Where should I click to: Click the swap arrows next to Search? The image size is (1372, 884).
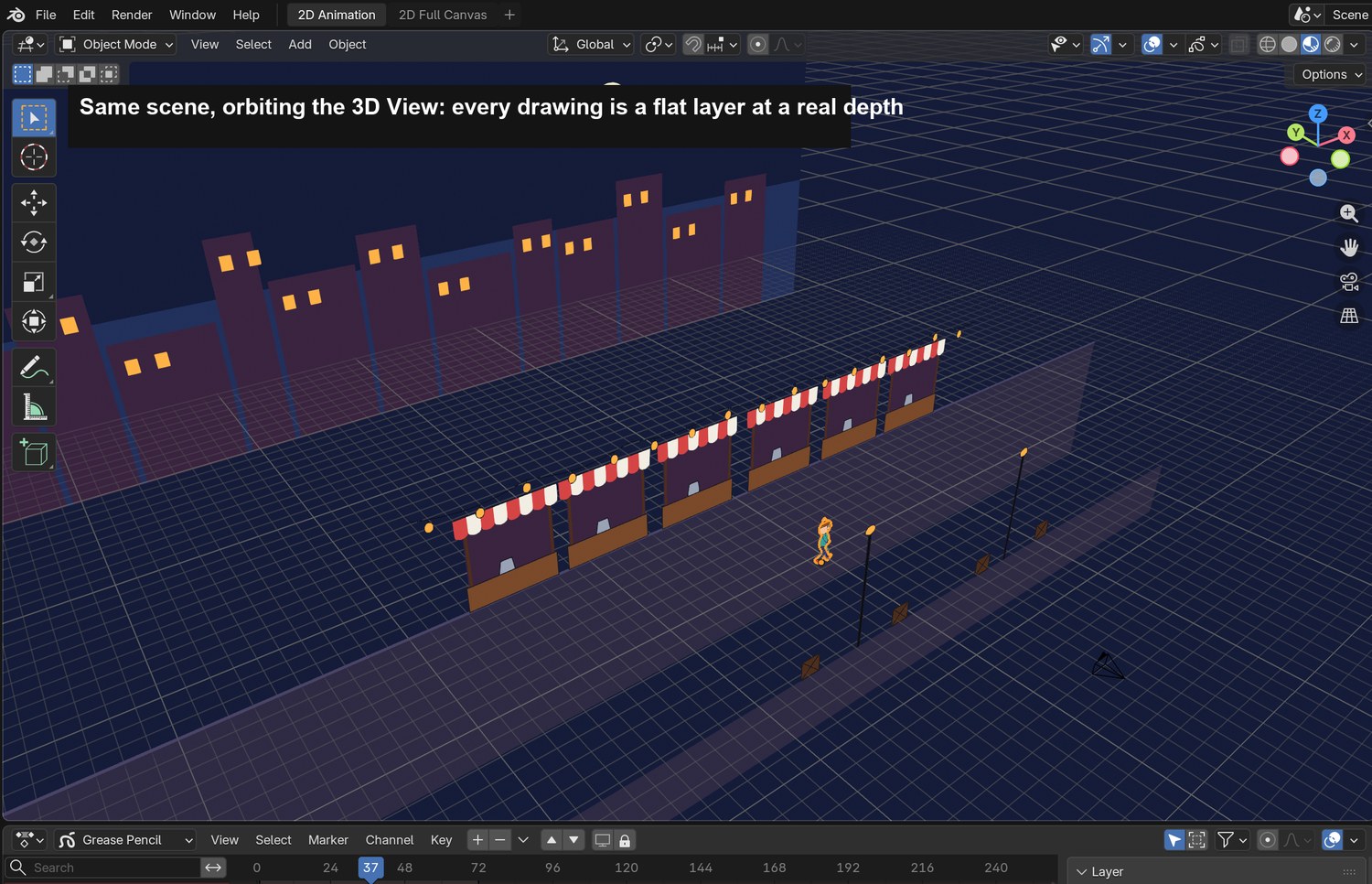pyautogui.click(x=213, y=868)
